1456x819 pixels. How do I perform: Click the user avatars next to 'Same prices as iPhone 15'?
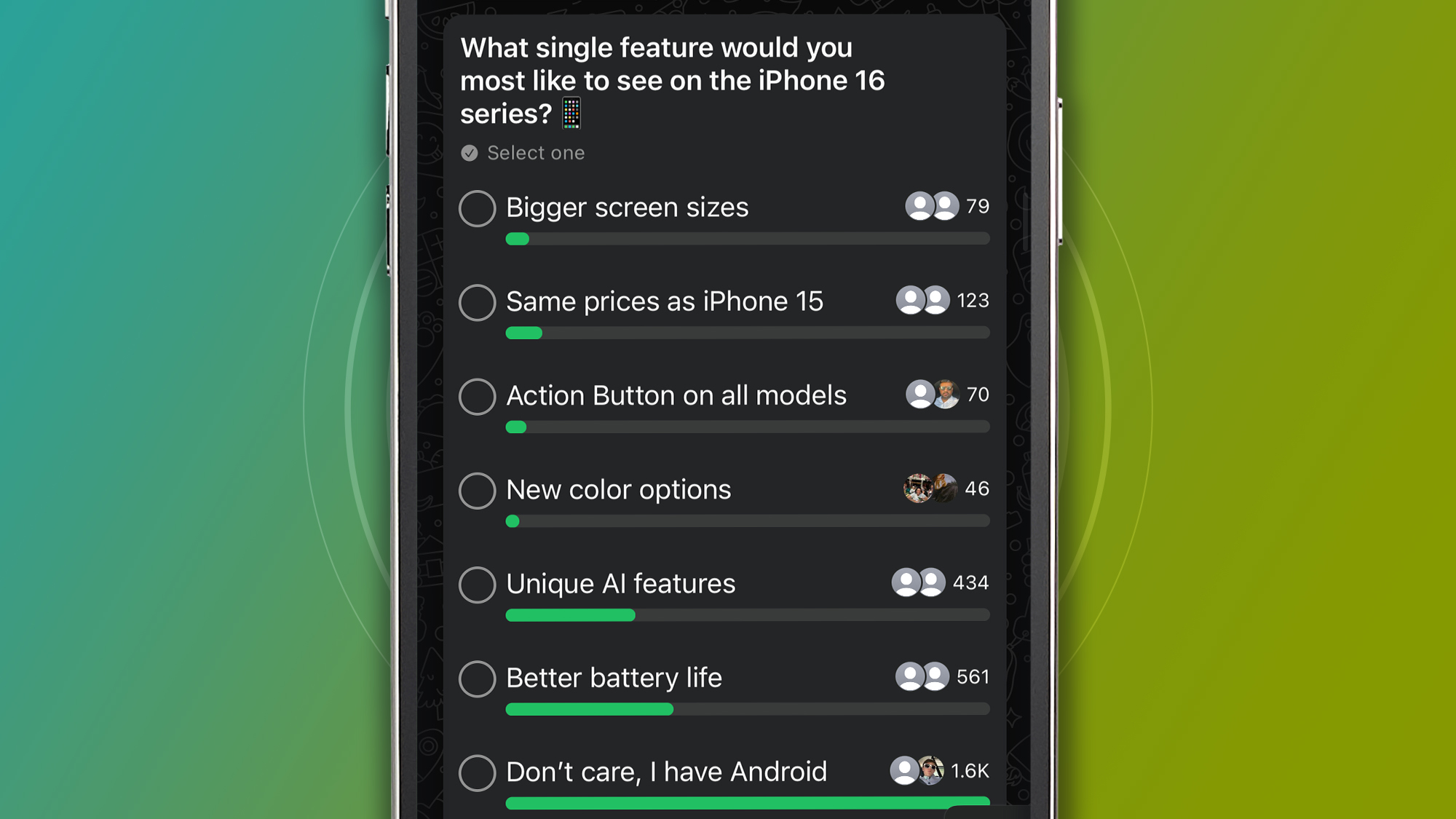pyautogui.click(x=920, y=300)
